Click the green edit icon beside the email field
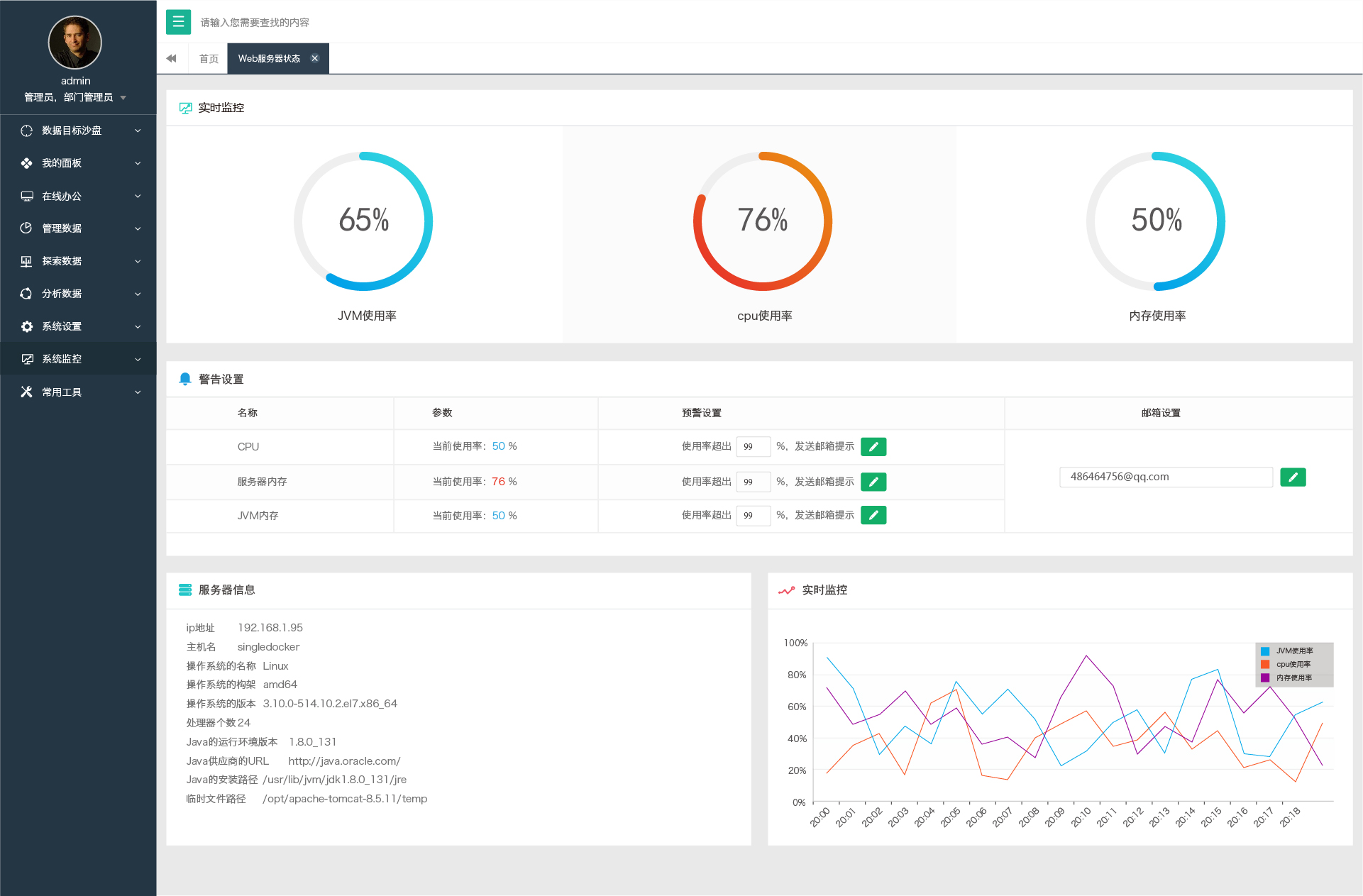Screen dimensions: 1363x896 coord(1293,477)
